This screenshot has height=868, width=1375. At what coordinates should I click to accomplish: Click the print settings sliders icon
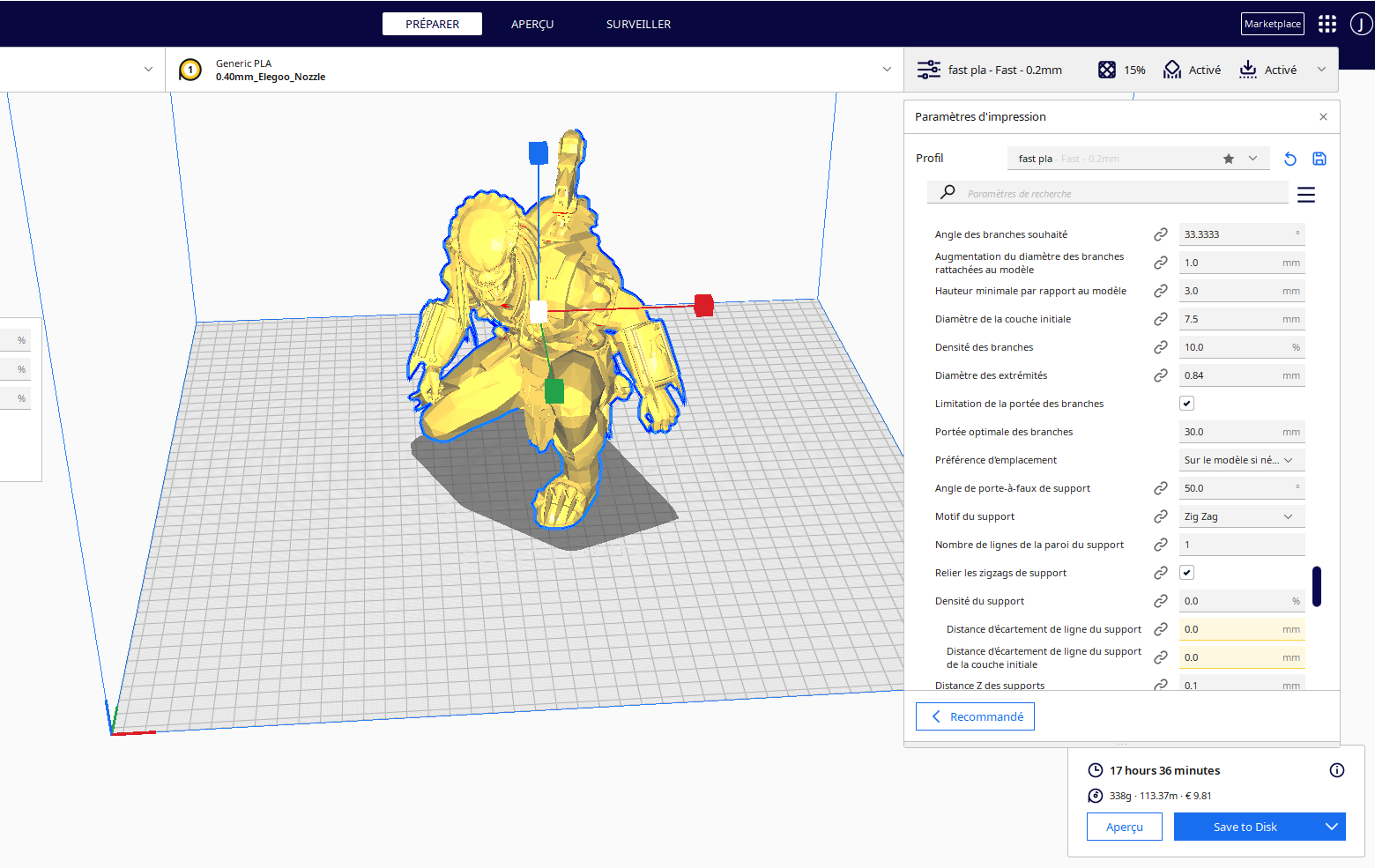[929, 70]
